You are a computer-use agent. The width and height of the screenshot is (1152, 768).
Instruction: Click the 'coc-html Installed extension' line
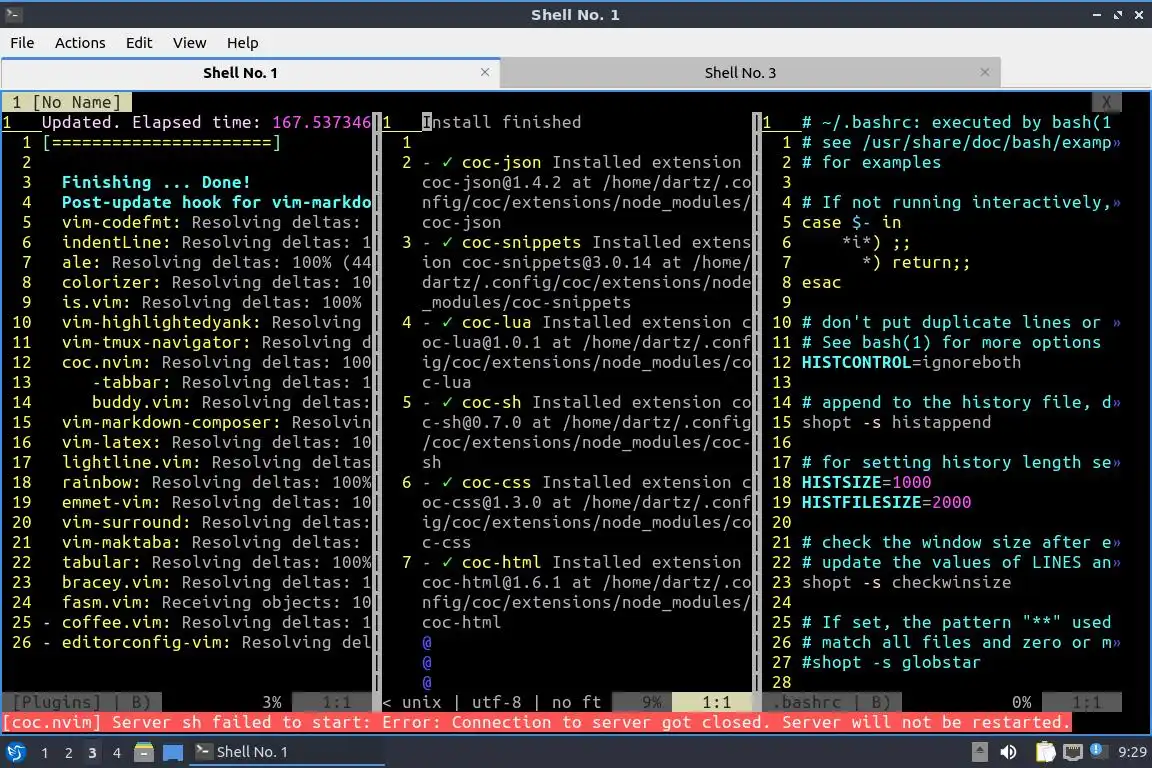coord(581,562)
